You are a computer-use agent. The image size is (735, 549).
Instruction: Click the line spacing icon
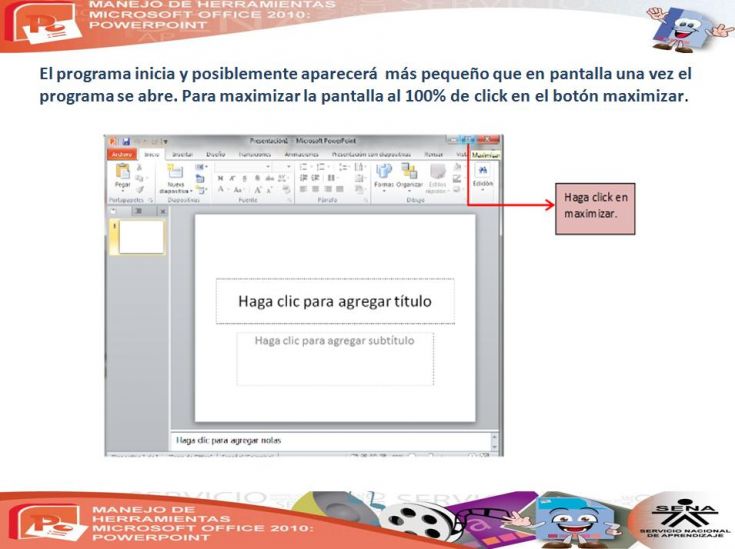point(344,167)
